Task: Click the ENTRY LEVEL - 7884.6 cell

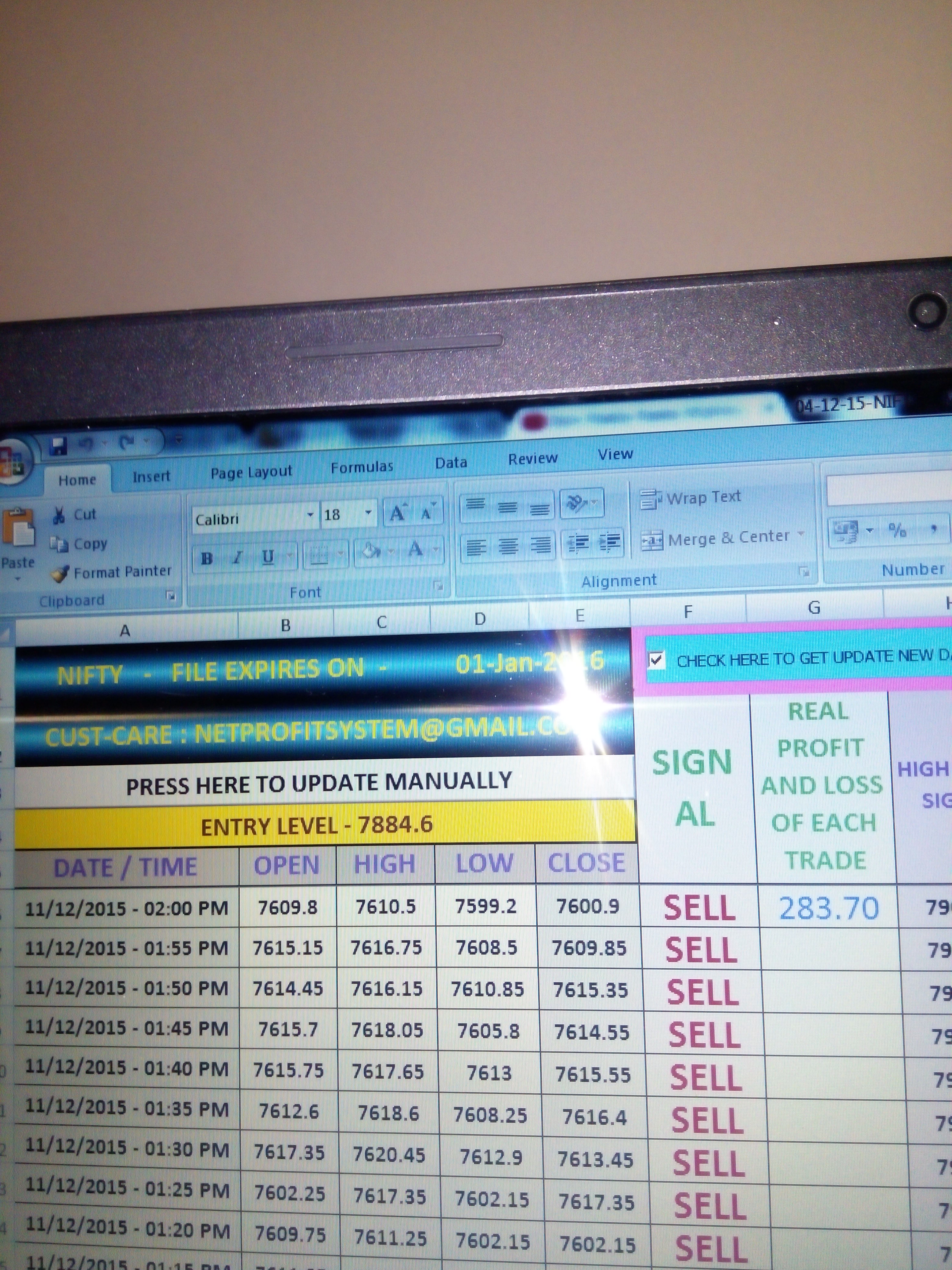Action: click(325, 826)
